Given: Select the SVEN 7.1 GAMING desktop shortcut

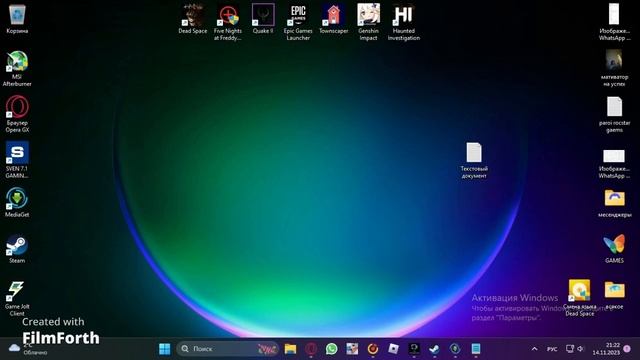Looking at the screenshot, I should point(17,160).
